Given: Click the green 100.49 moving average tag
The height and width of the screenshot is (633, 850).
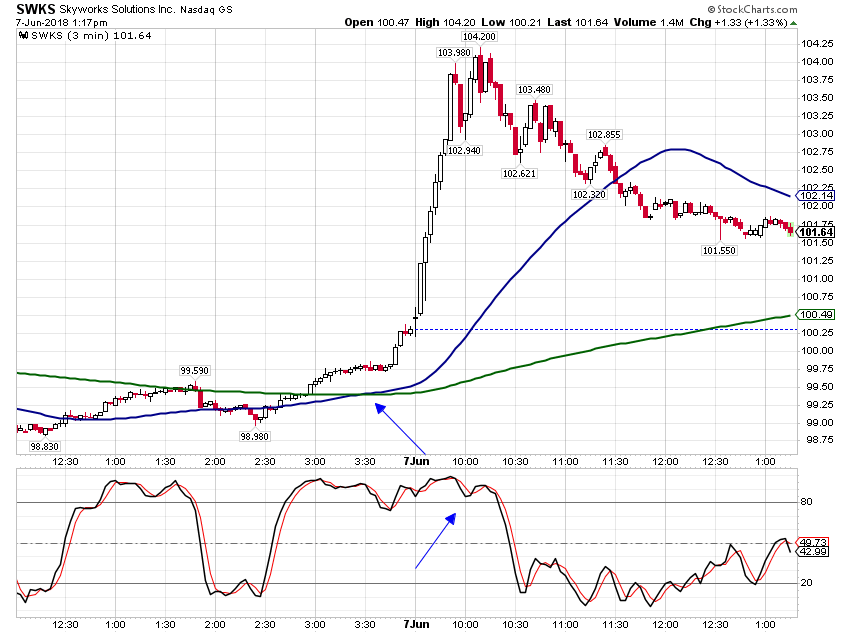Looking at the screenshot, I should tap(815, 315).
